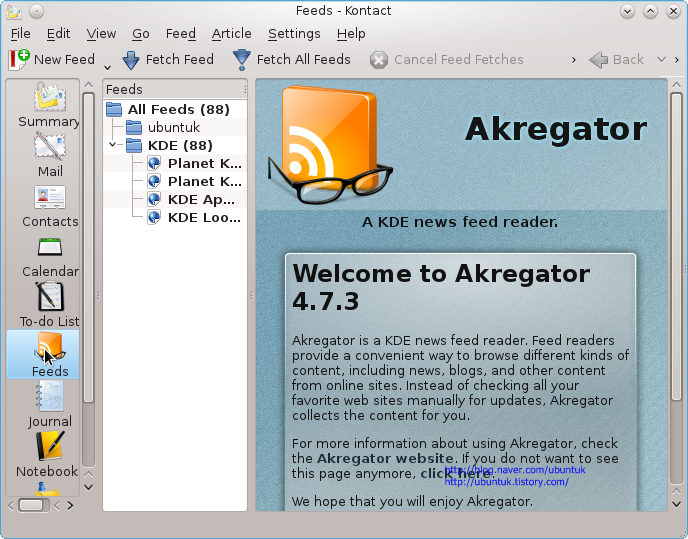Viewport: 688px width, 539px height.
Task: Show hidden toolbar items at far right
Action: click(x=677, y=60)
